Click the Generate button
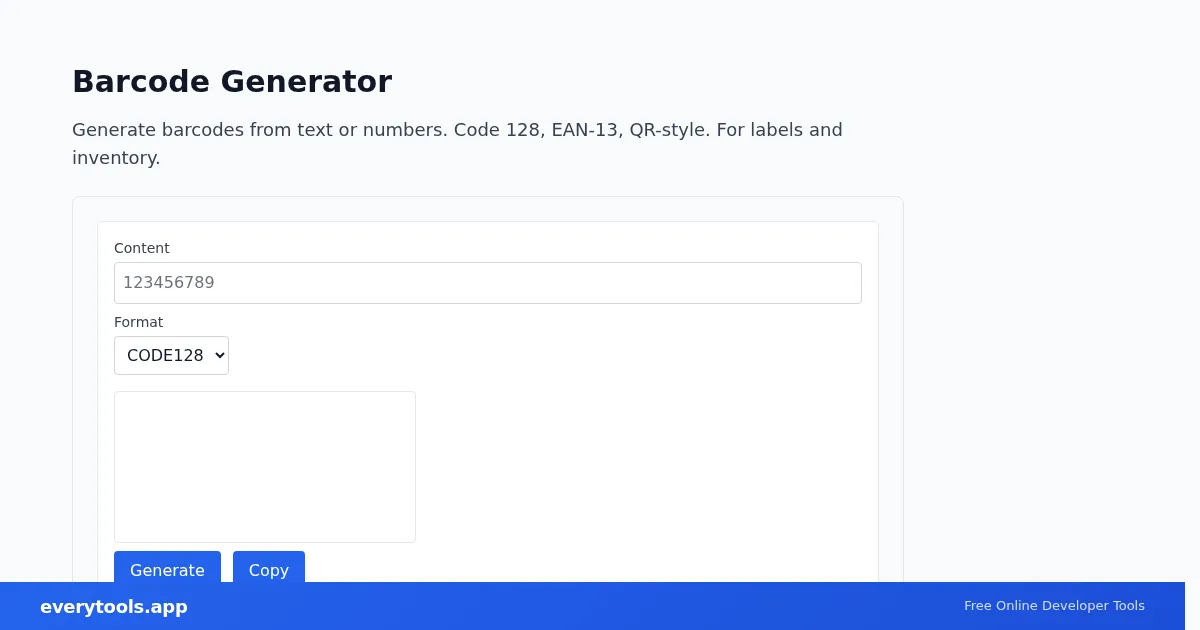This screenshot has width=1200, height=630. tap(167, 567)
